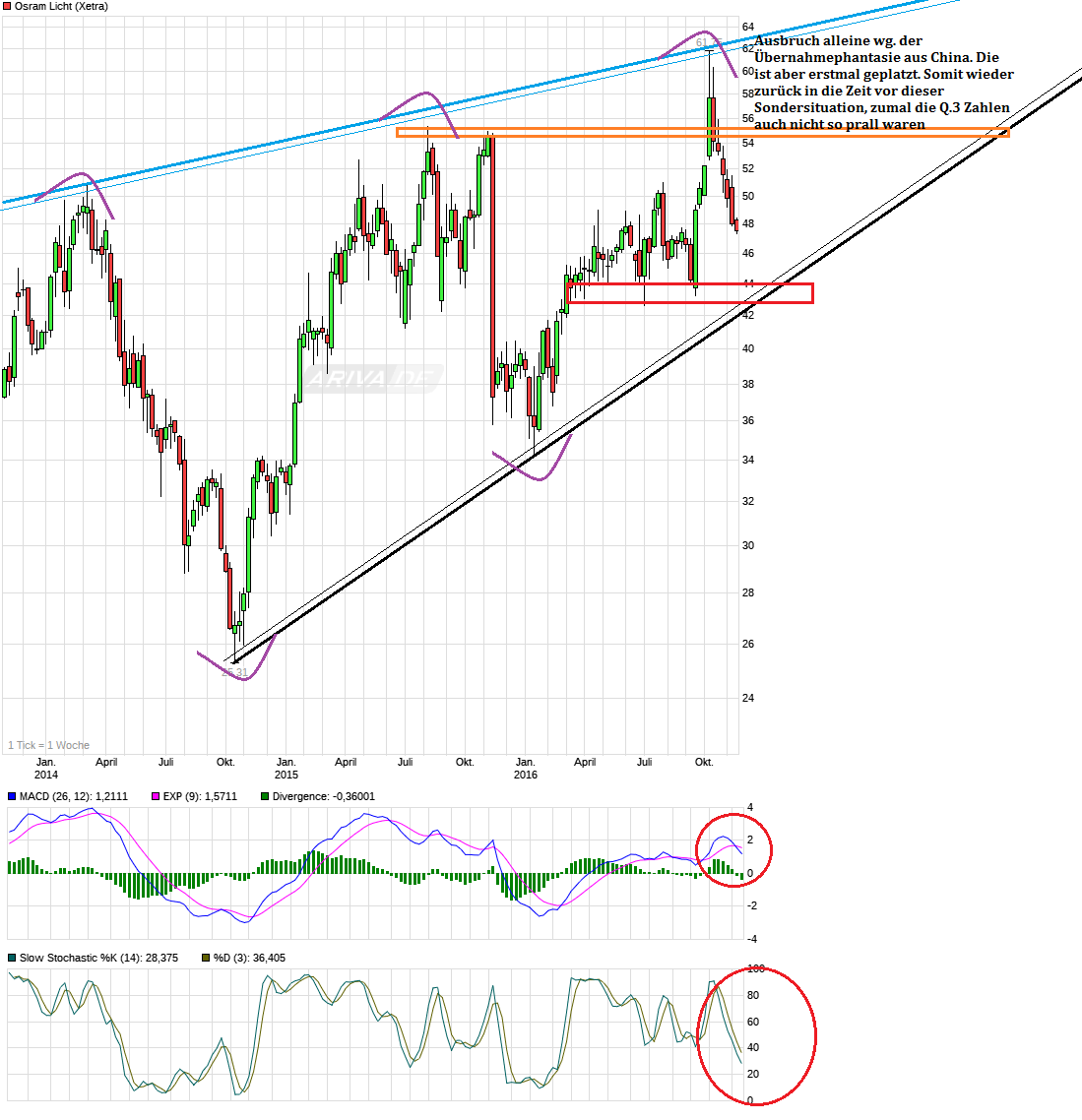
Task: Click the 'Jan. 2016' time axis label
Action: tap(526, 768)
